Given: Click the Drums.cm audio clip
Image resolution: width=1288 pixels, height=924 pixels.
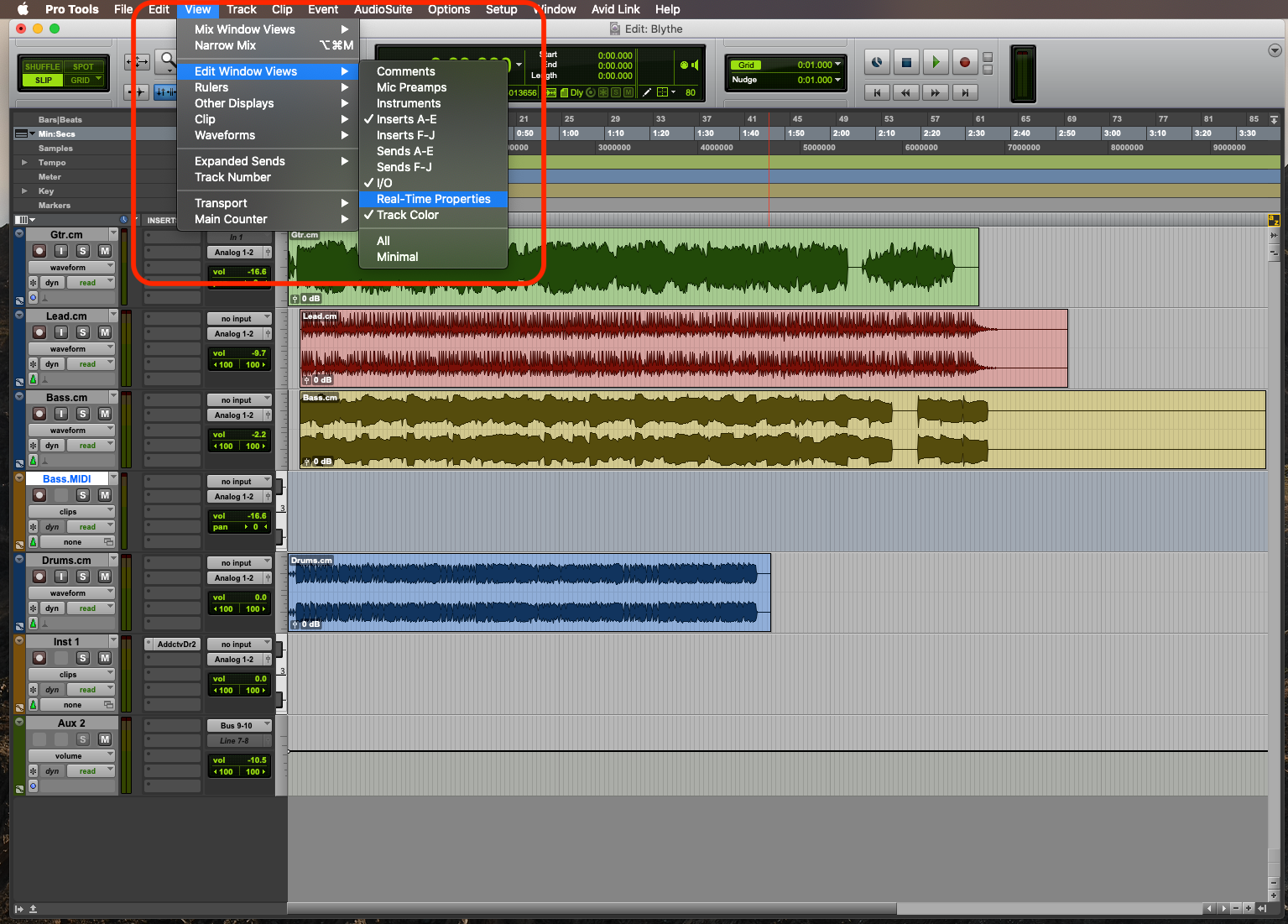Looking at the screenshot, I should [x=529, y=593].
